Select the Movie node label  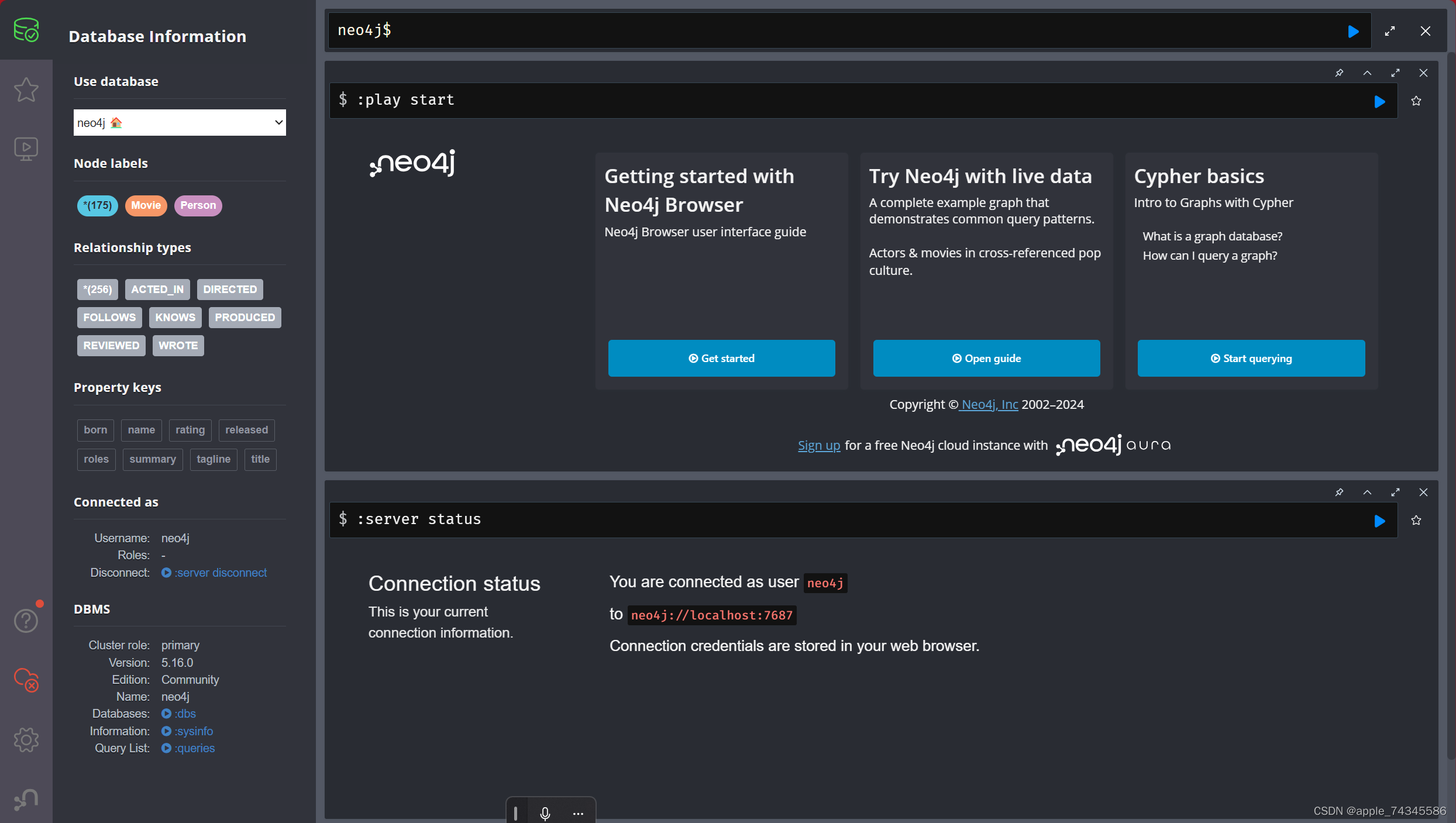pyautogui.click(x=146, y=205)
